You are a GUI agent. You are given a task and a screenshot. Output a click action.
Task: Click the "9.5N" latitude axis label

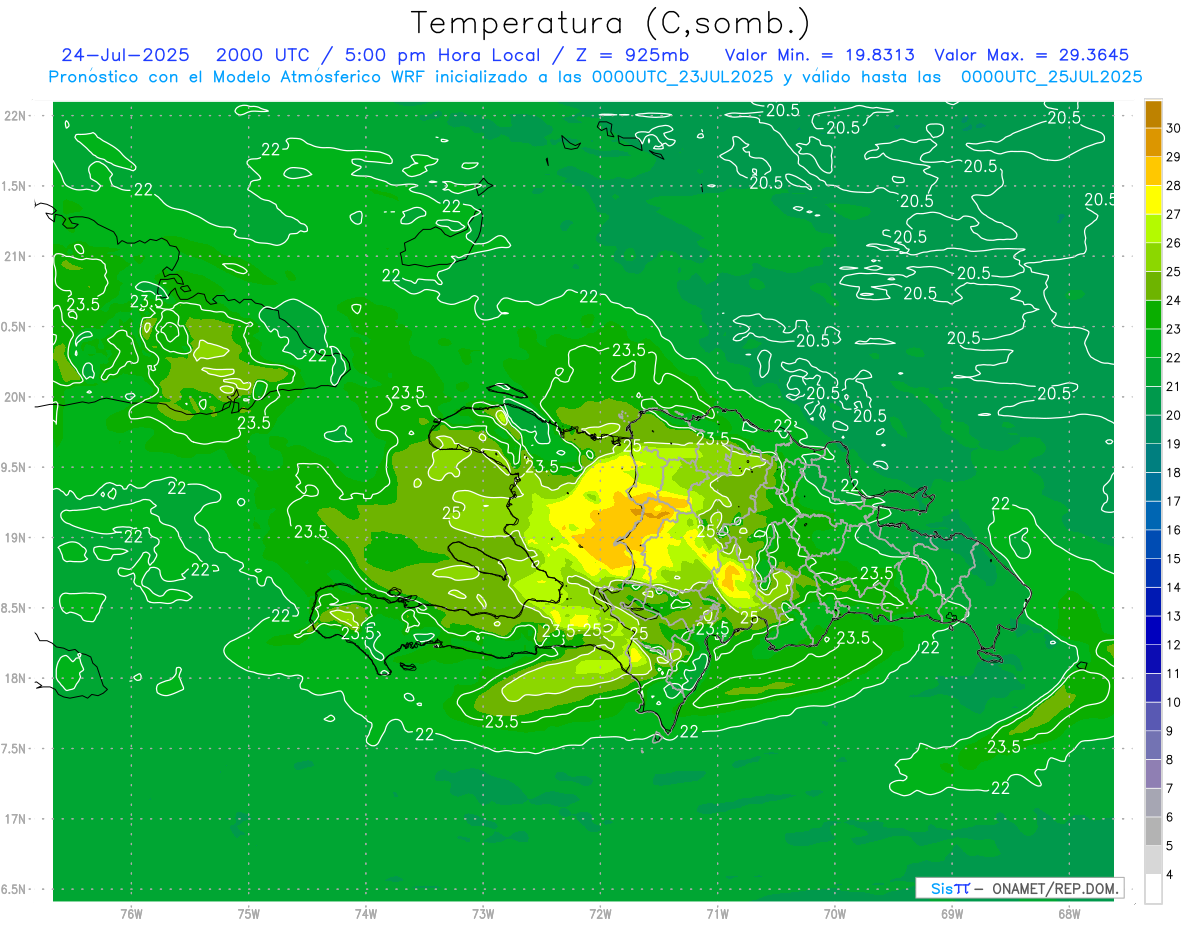pyautogui.click(x=15, y=467)
